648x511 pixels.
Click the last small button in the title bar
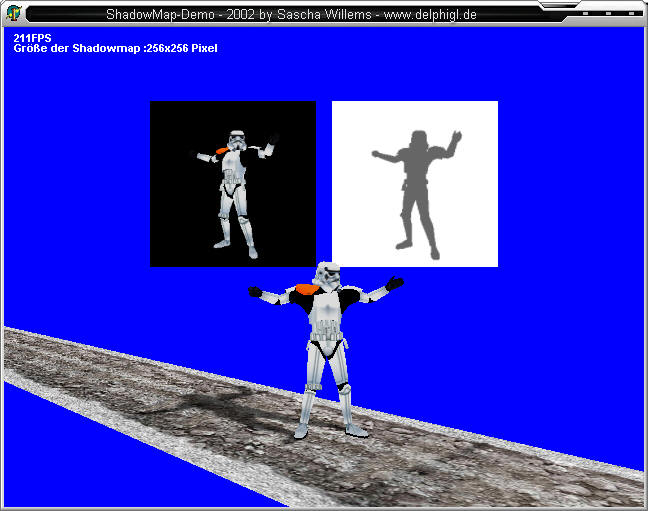(x=631, y=14)
